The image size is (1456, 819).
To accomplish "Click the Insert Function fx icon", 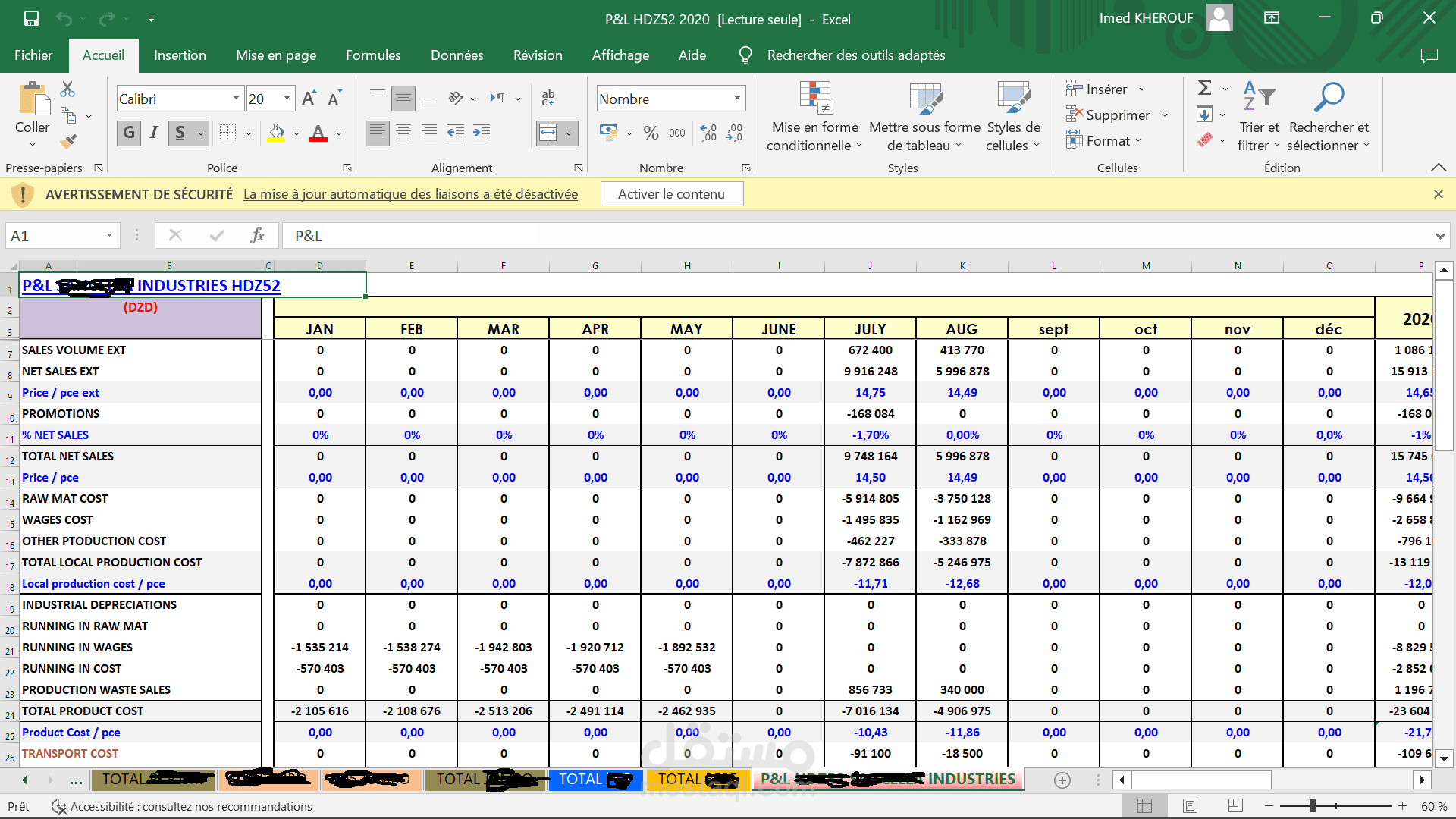I will pos(257,235).
